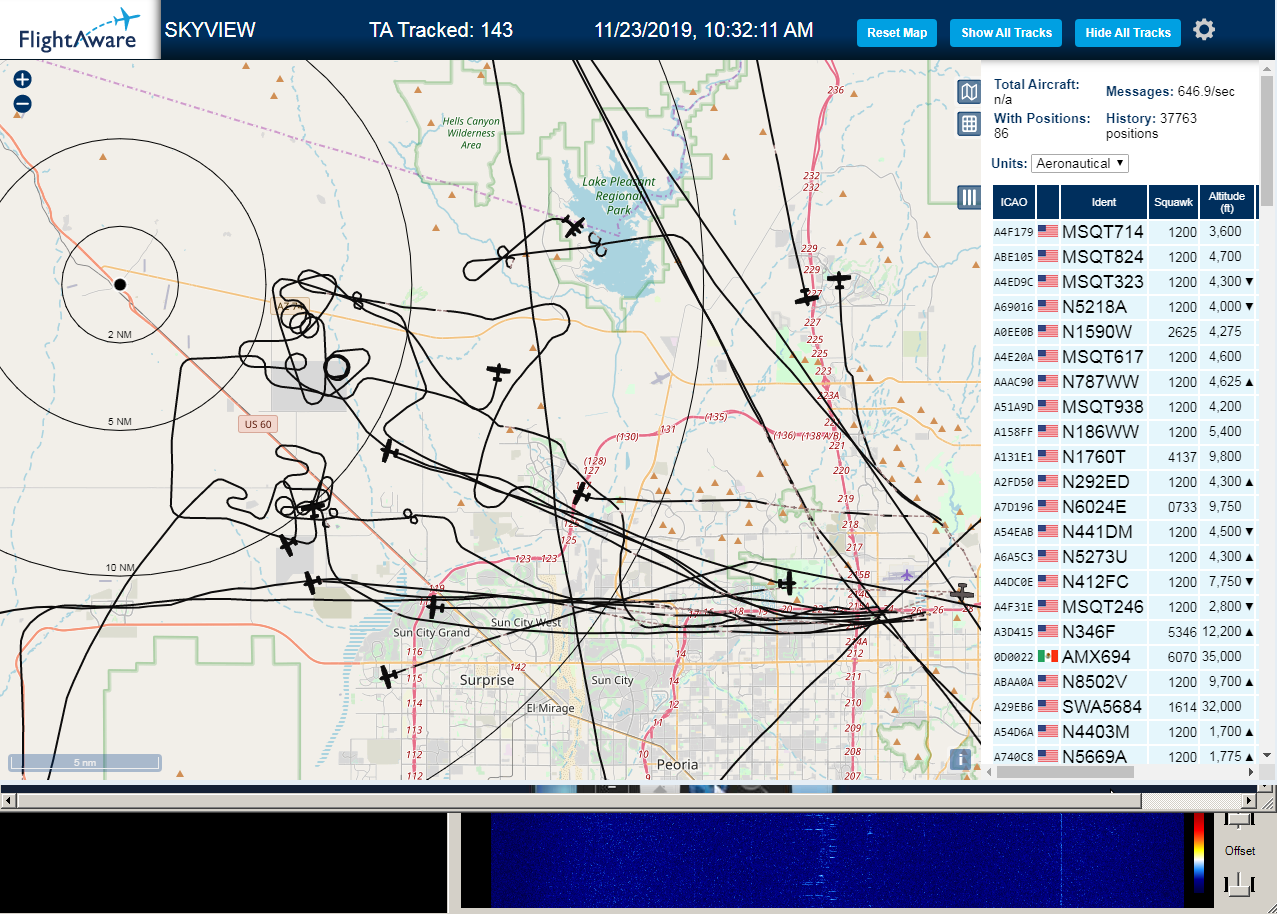The image size is (1277, 915).
Task: Click the aircraft table horizontal scrollbar thumb
Action: coord(1065,772)
